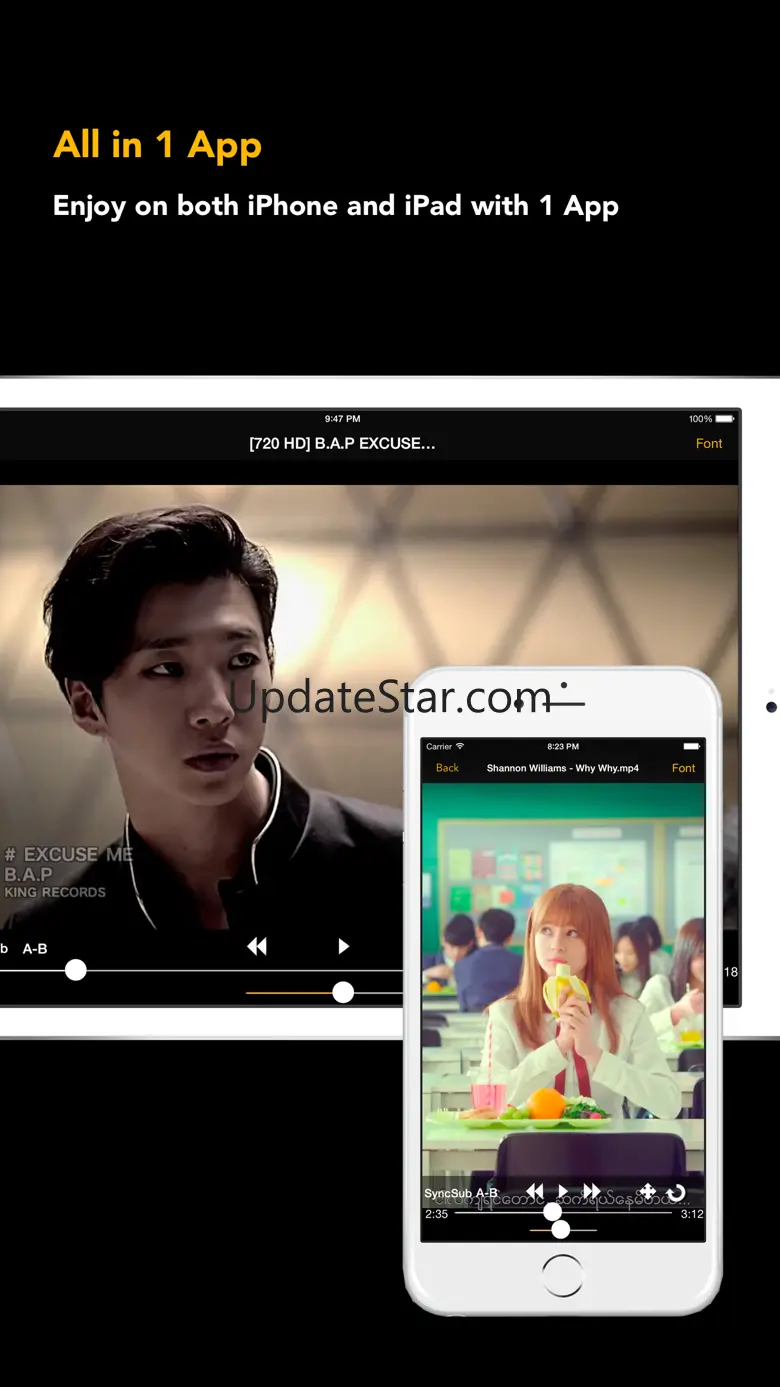The width and height of the screenshot is (780, 1387).
Task: Click iPad seek slider knob
Action: 75,970
